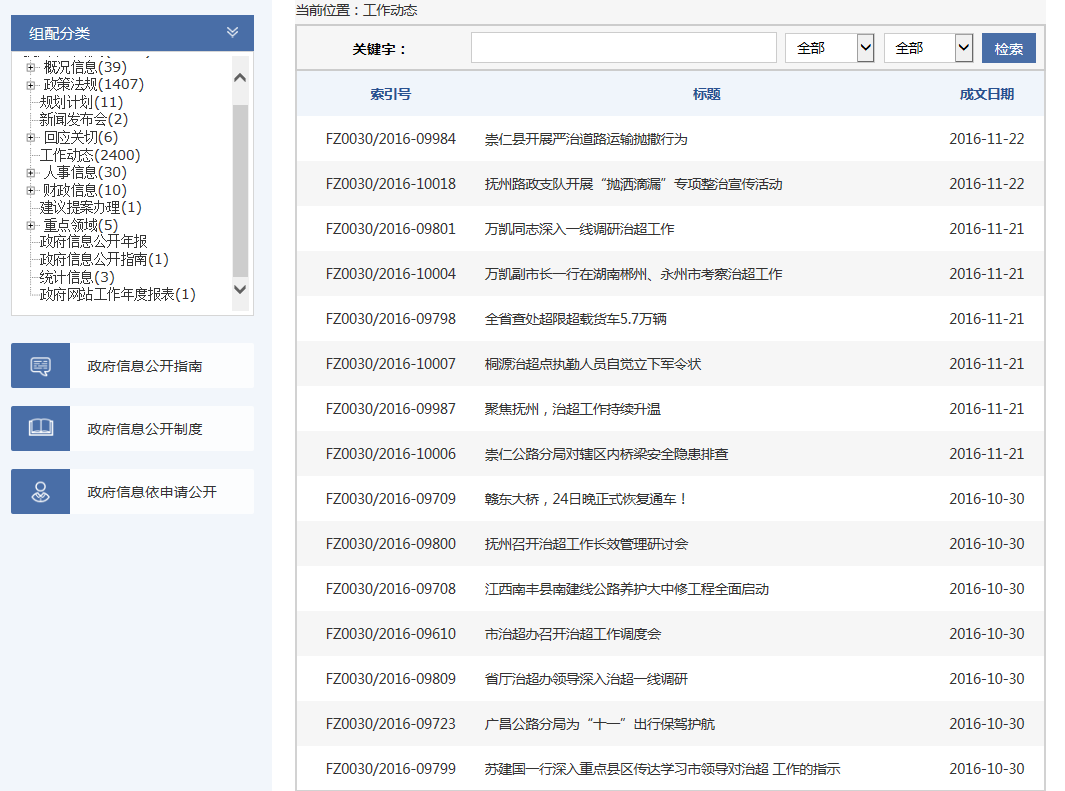Viewport: 1065px width, 791px height.
Task: Click the category tree scrollbar thumb
Action: click(240, 190)
